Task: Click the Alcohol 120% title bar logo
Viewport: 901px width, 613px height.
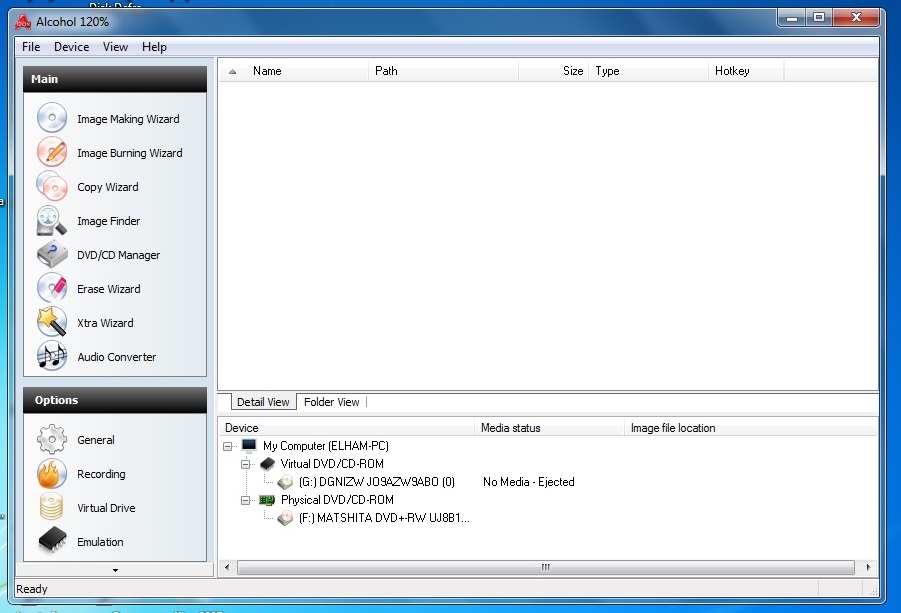Action: [x=23, y=22]
